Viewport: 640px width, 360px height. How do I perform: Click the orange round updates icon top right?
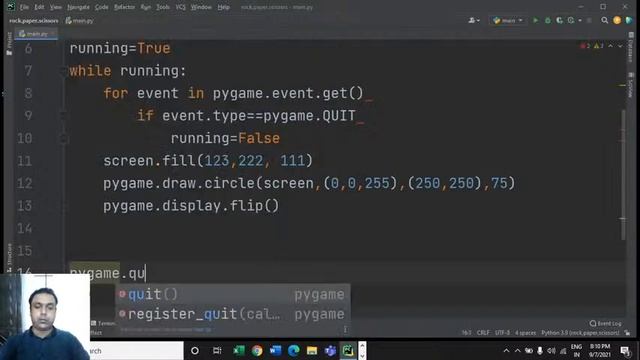coord(617,20)
